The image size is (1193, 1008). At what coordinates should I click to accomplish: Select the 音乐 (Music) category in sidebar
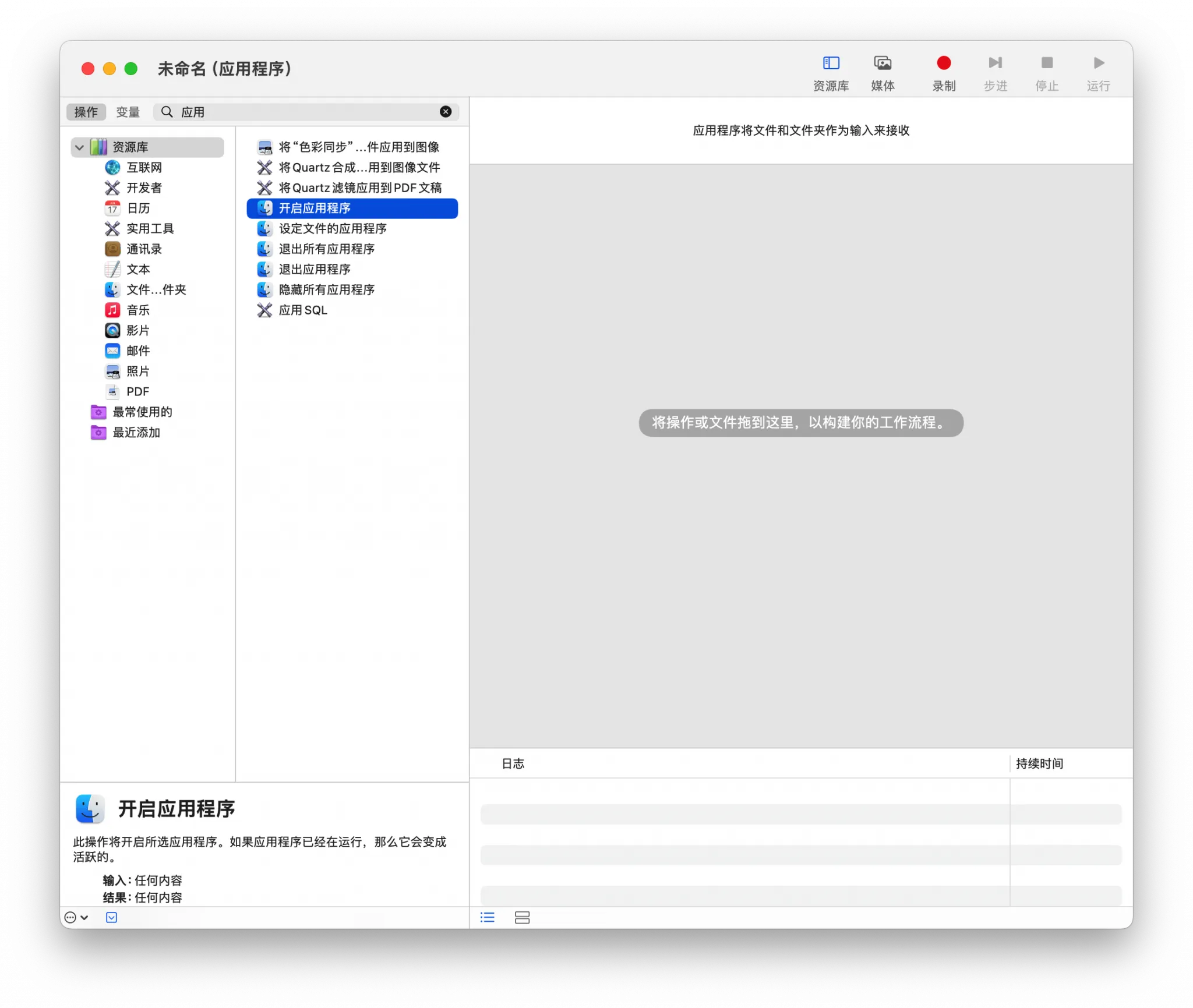139,310
